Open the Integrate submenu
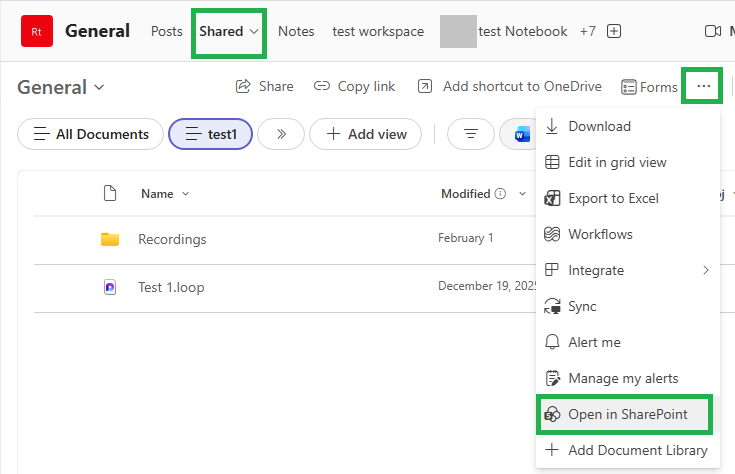Viewport: 735px width, 474px height. 628,270
